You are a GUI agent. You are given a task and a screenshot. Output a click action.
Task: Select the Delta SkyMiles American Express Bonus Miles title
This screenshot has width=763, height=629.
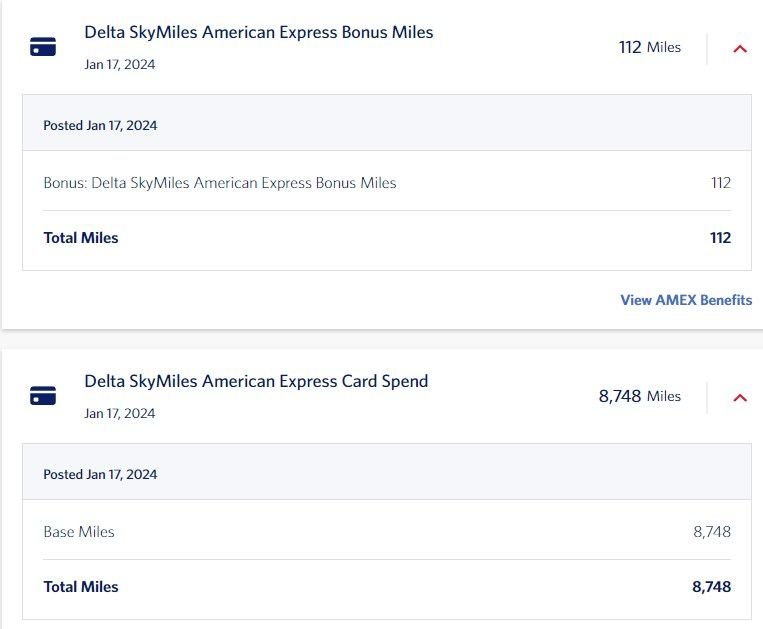tap(259, 32)
